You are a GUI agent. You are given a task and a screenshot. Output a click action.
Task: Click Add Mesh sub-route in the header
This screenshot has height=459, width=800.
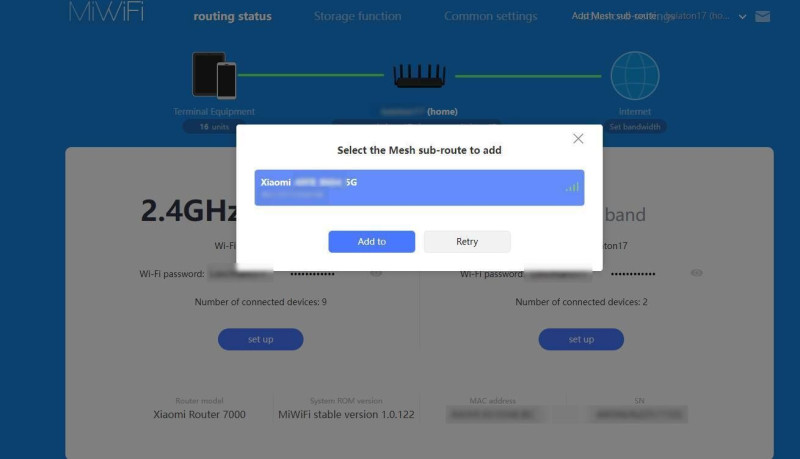(614, 16)
